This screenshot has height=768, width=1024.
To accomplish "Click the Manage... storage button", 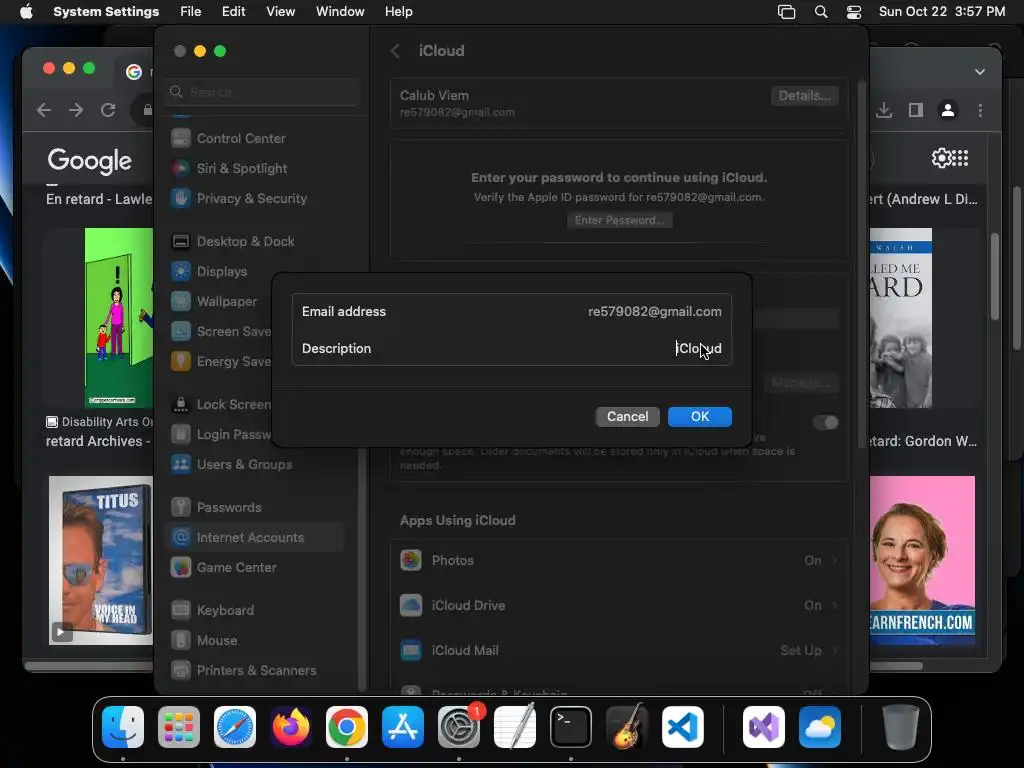I will (x=801, y=383).
